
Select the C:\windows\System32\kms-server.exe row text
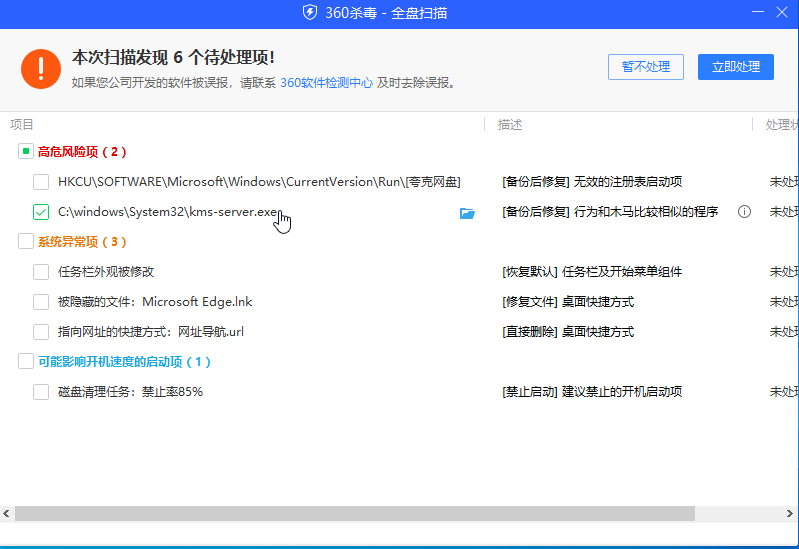(x=168, y=212)
